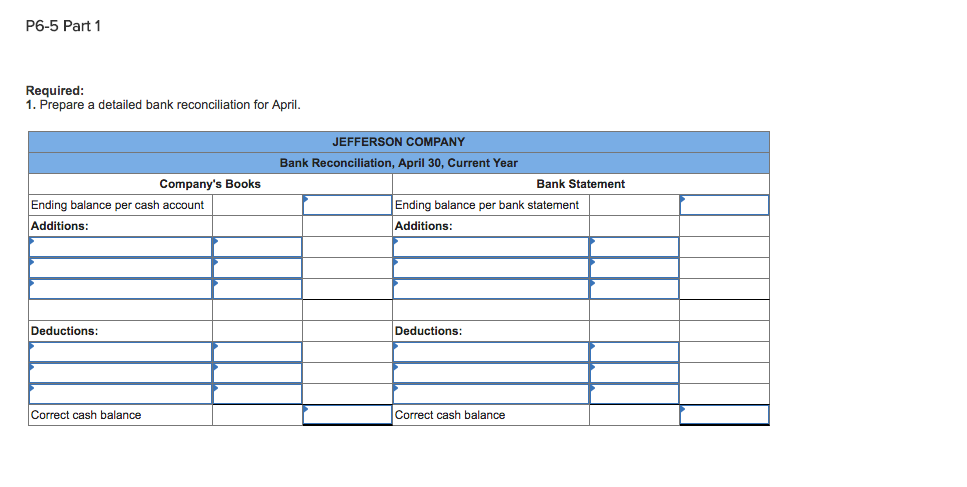967x487 pixels.
Task: Open third Additions description dropdown under Bank Statement
Action: (491, 289)
